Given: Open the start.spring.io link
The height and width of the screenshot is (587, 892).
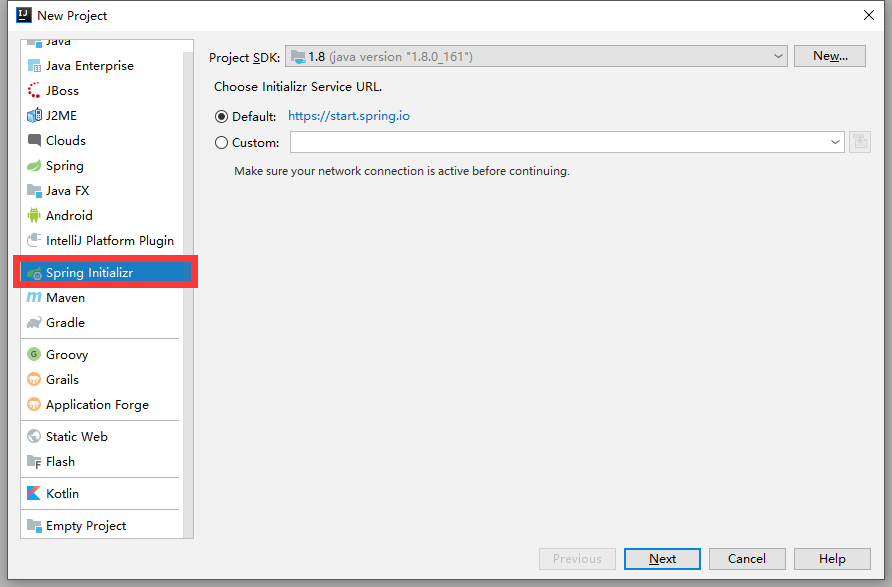Looking at the screenshot, I should pos(349,116).
